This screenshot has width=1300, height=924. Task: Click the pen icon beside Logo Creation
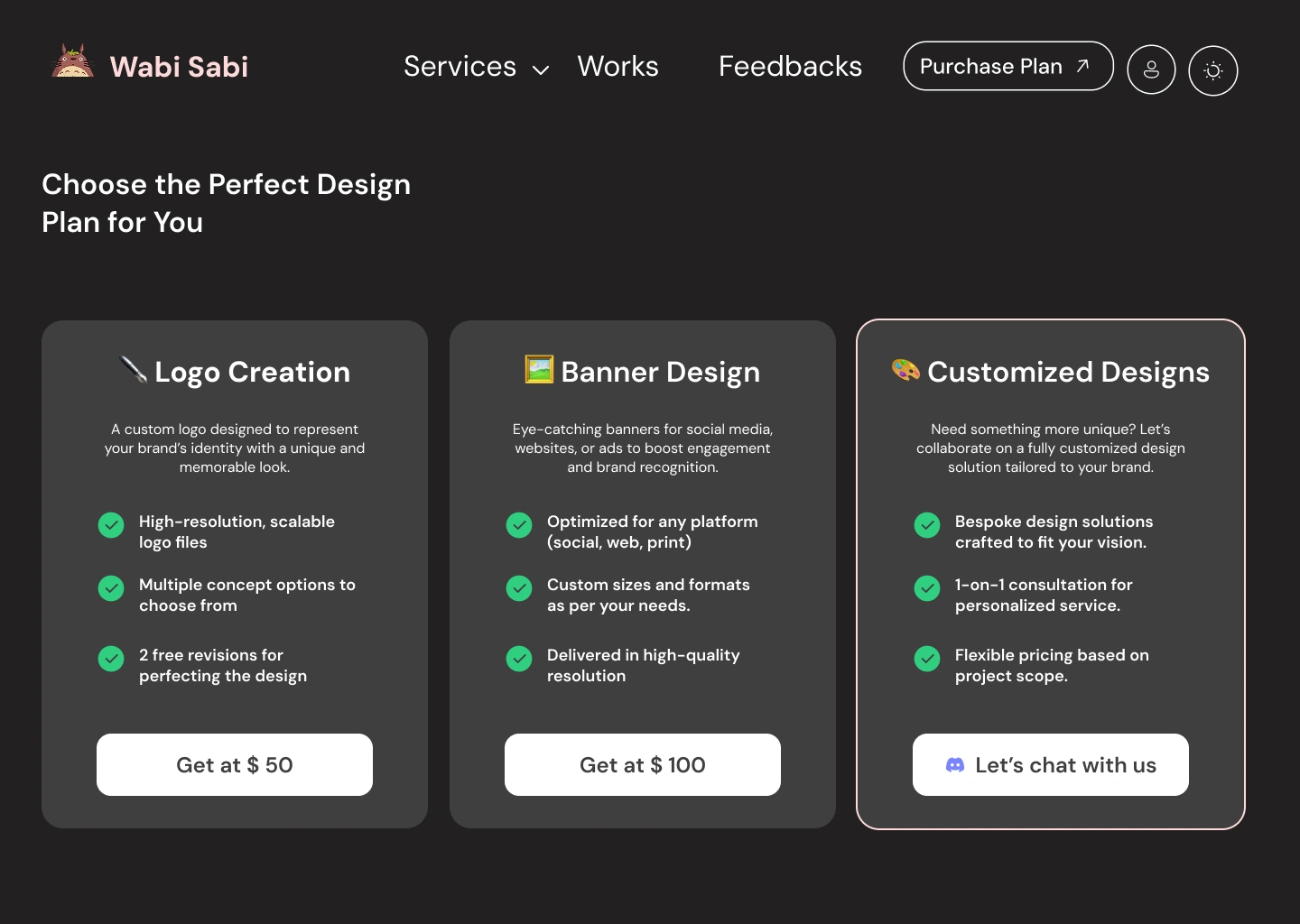pyautogui.click(x=134, y=370)
